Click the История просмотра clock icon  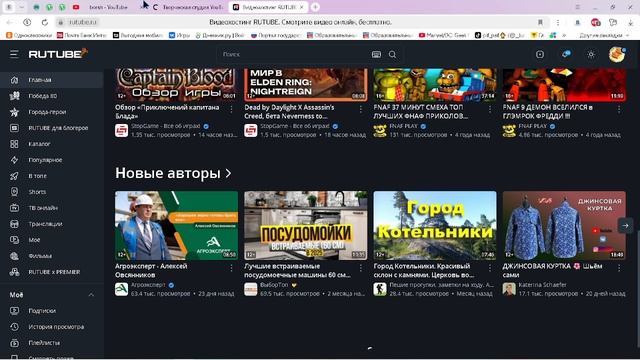[x=14, y=327]
